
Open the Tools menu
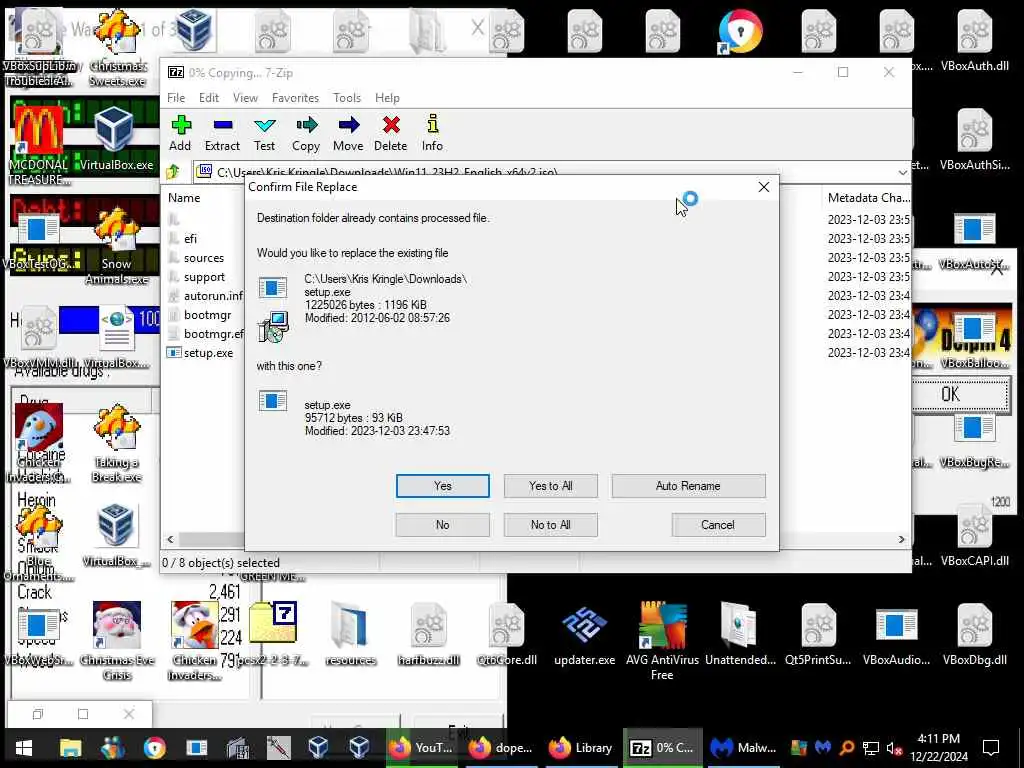[347, 98]
